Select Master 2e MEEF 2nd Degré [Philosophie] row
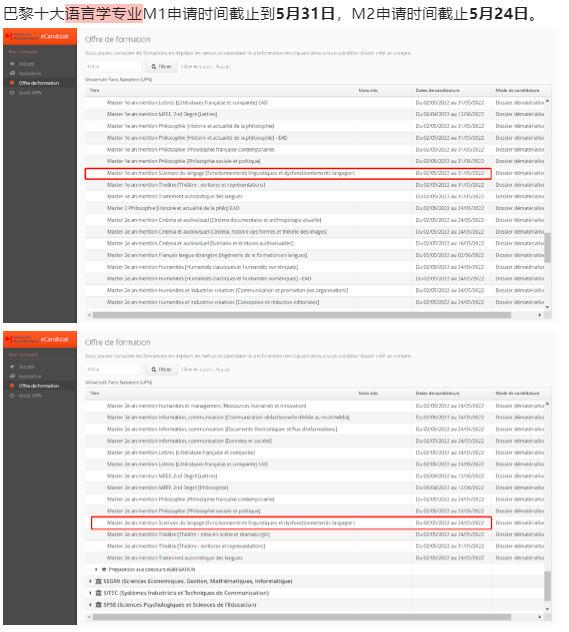The width and height of the screenshot is (569, 632). pos(315,488)
